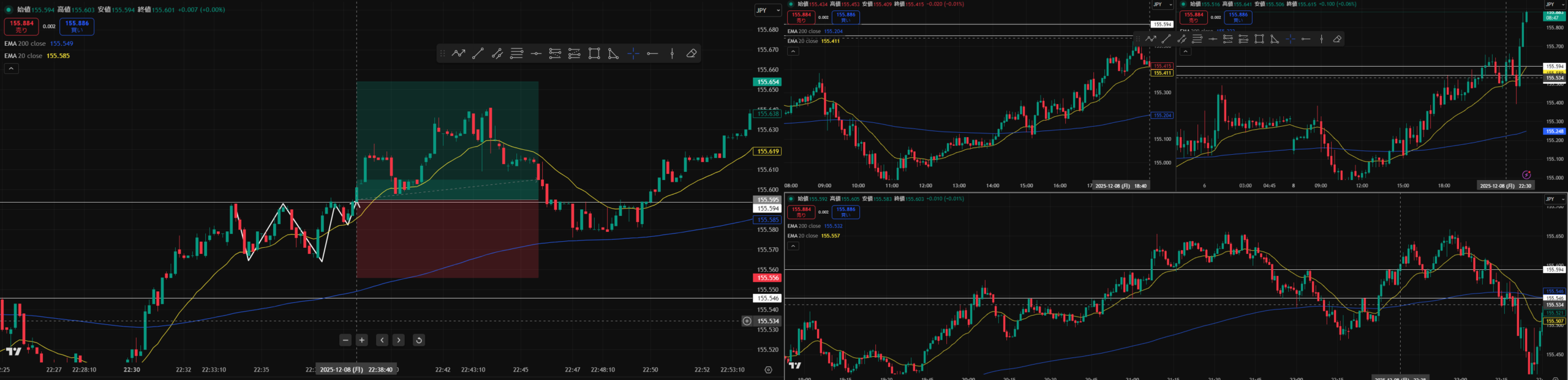Open main chart axis settings gear
The height and width of the screenshot is (380, 1568).
click(x=768, y=370)
